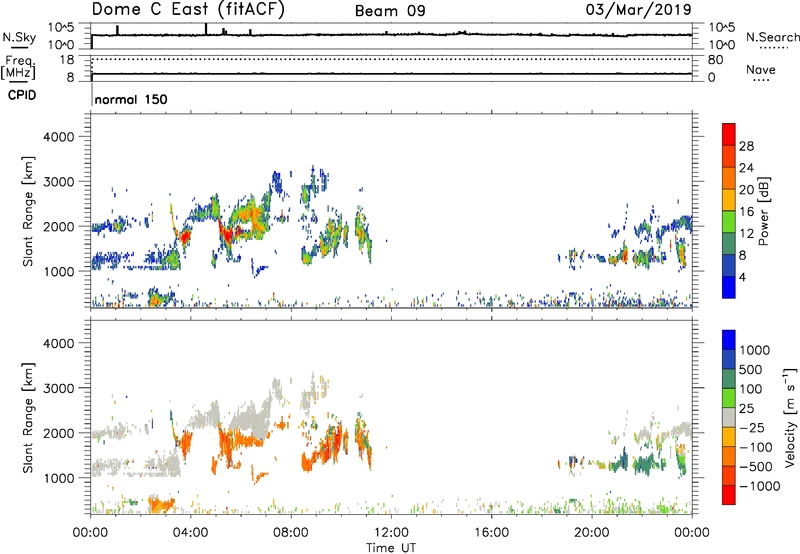Click the power panel "Slant Range [km]" label
The height and width of the screenshot is (554, 800).
(x=28, y=211)
